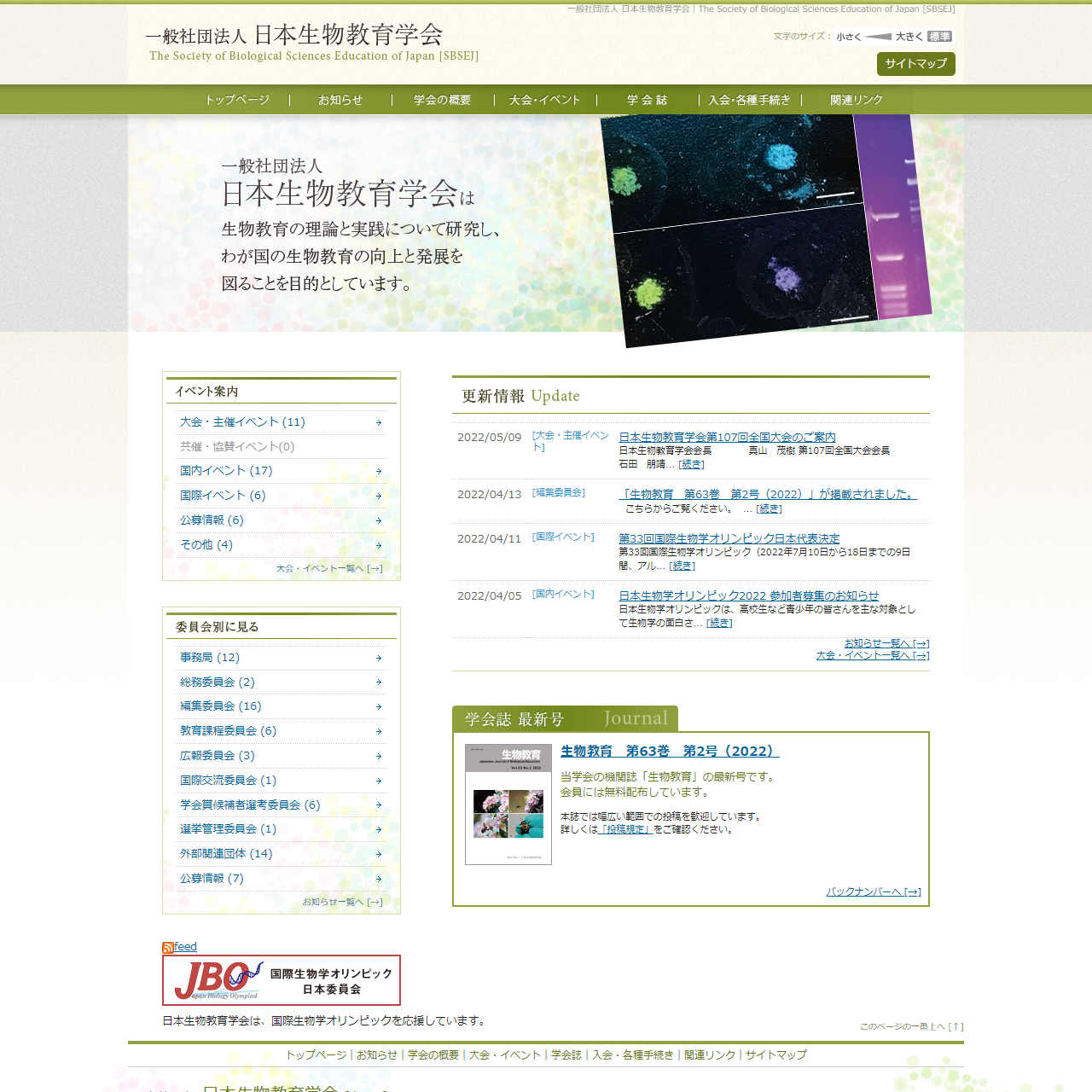The width and height of the screenshot is (1092, 1092).
Task: Open 編集委員会 (16) committee listing
Action: coord(220,706)
